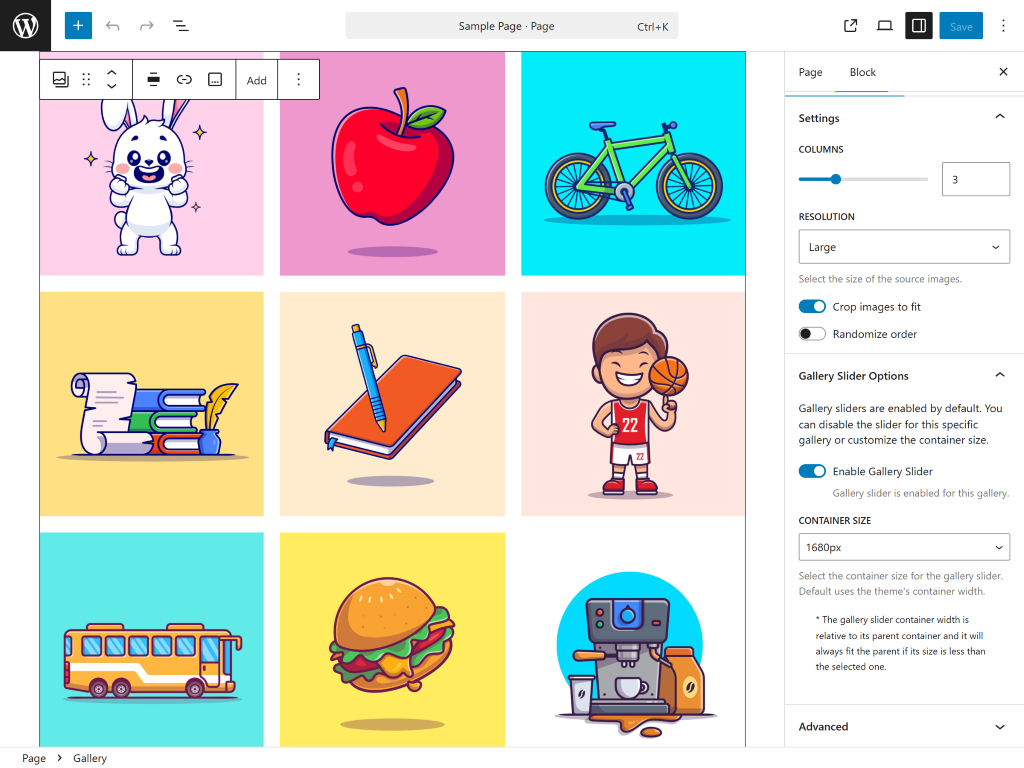Viewport: 1024px width, 768px height.
Task: Disable the Enable Gallery Slider toggle
Action: pyautogui.click(x=812, y=471)
